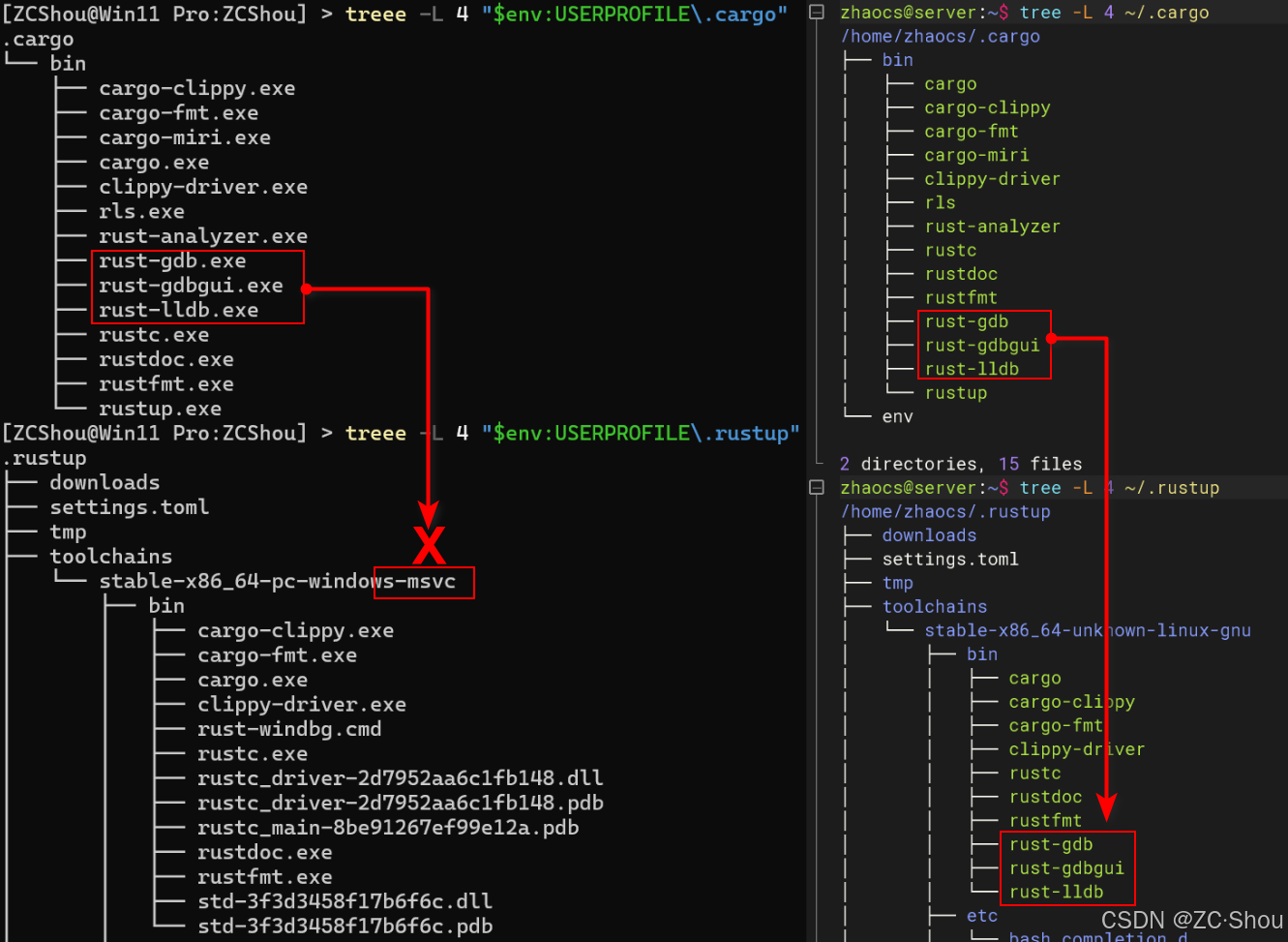Expand the etc folder in the Linux rustup tree
Image resolution: width=1288 pixels, height=942 pixels.
pyautogui.click(x=981, y=915)
